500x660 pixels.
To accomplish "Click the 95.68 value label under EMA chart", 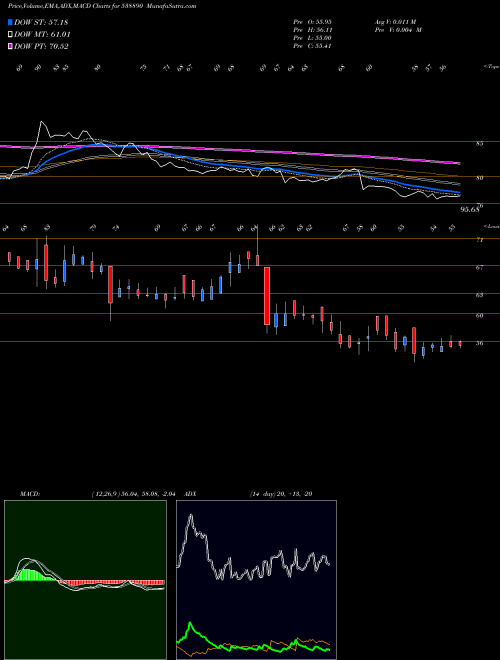I will tap(470, 209).
